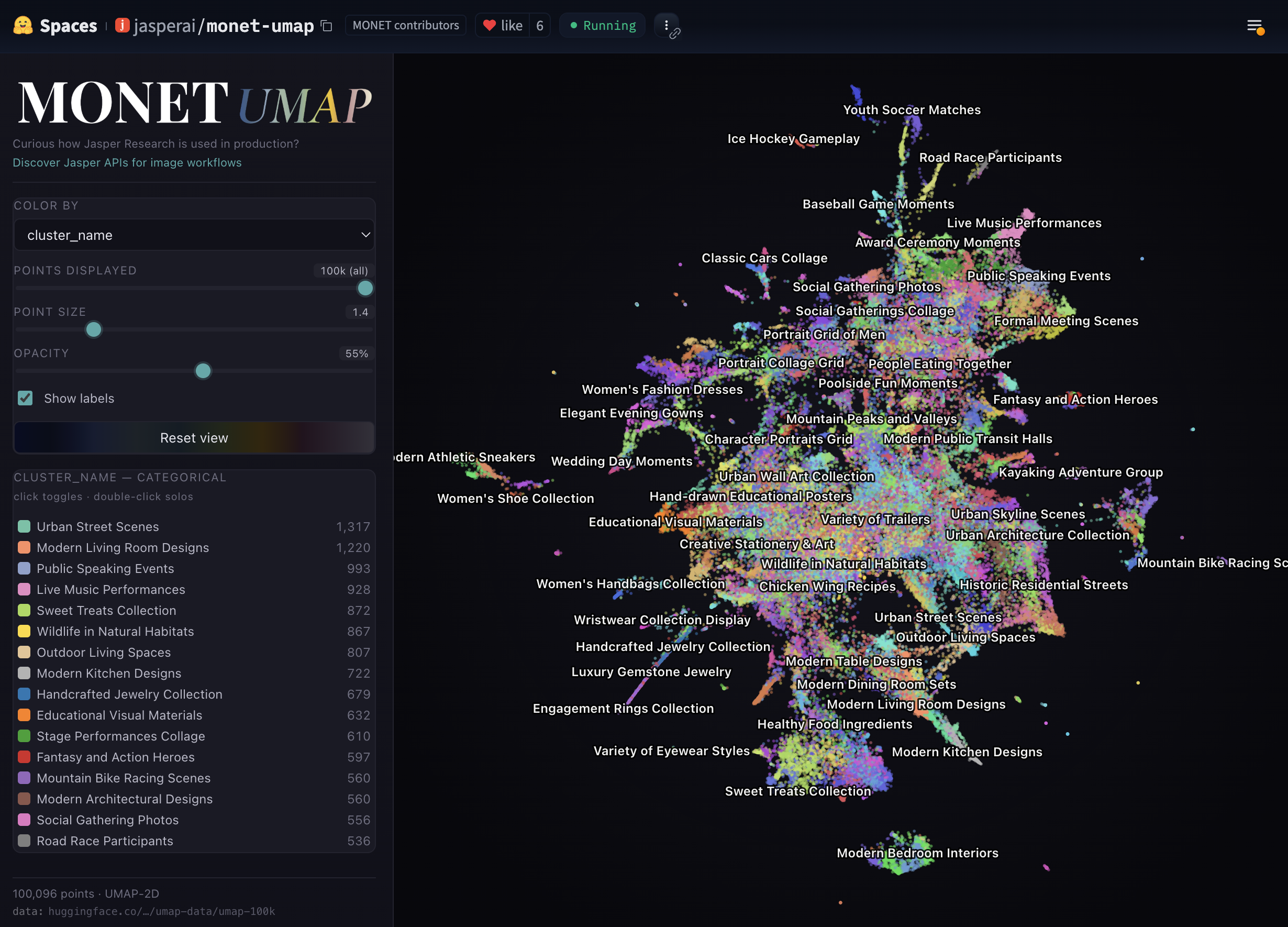Image resolution: width=1288 pixels, height=927 pixels.
Task: Click the Modern Bedroom Interiors map label
Action: pos(917,853)
